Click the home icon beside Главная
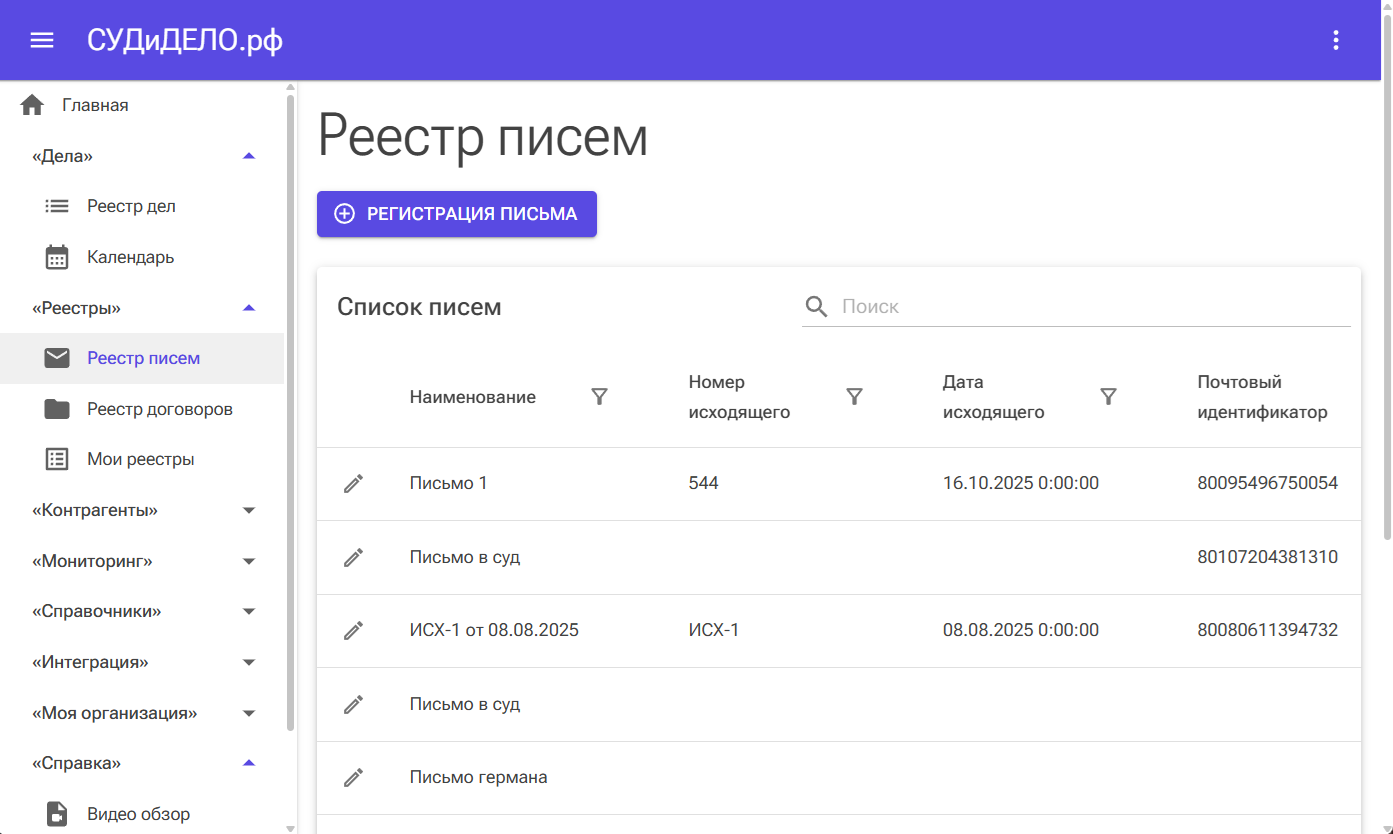 pos(31,104)
